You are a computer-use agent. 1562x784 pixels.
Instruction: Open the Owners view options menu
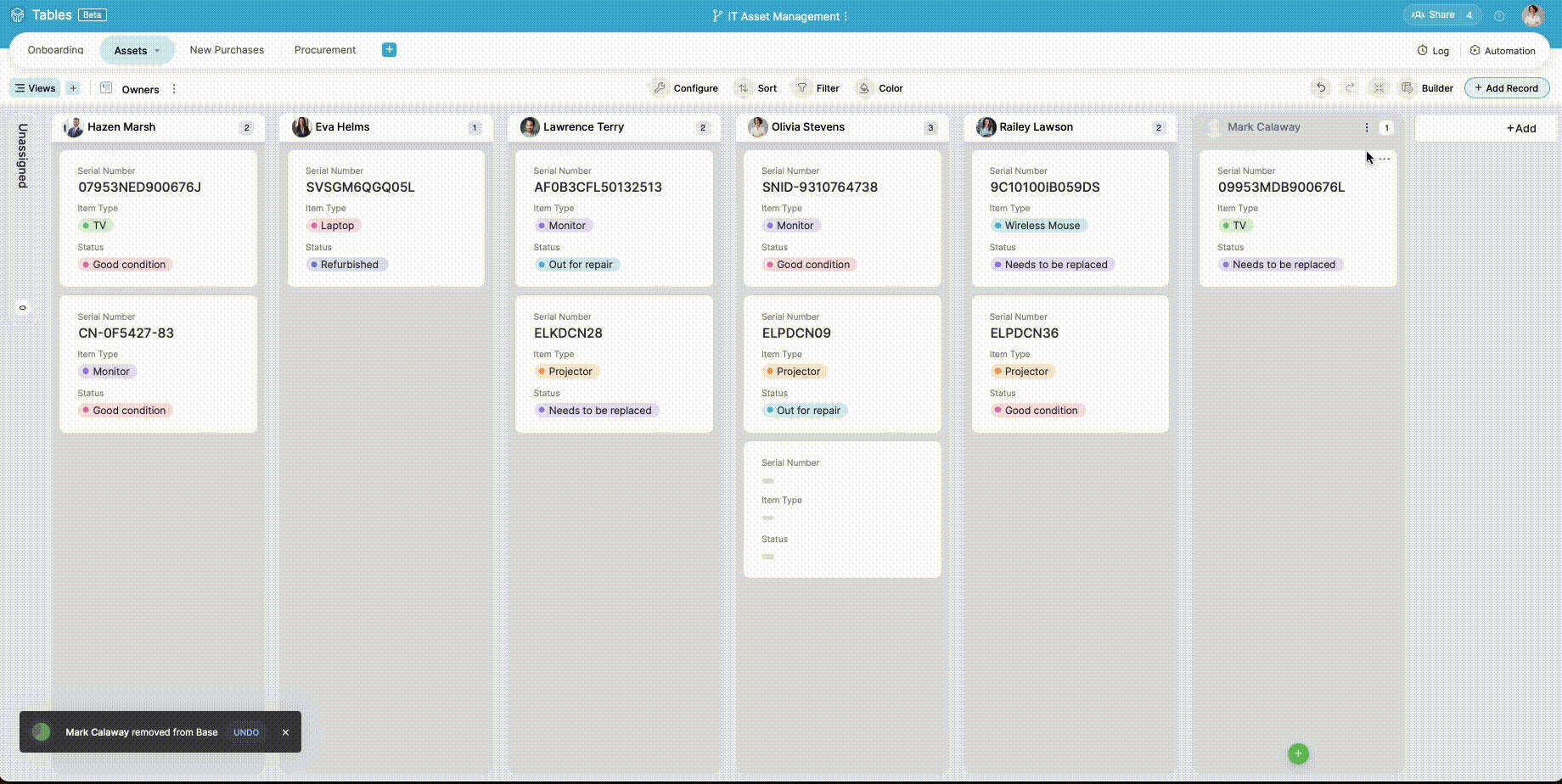[x=174, y=89]
